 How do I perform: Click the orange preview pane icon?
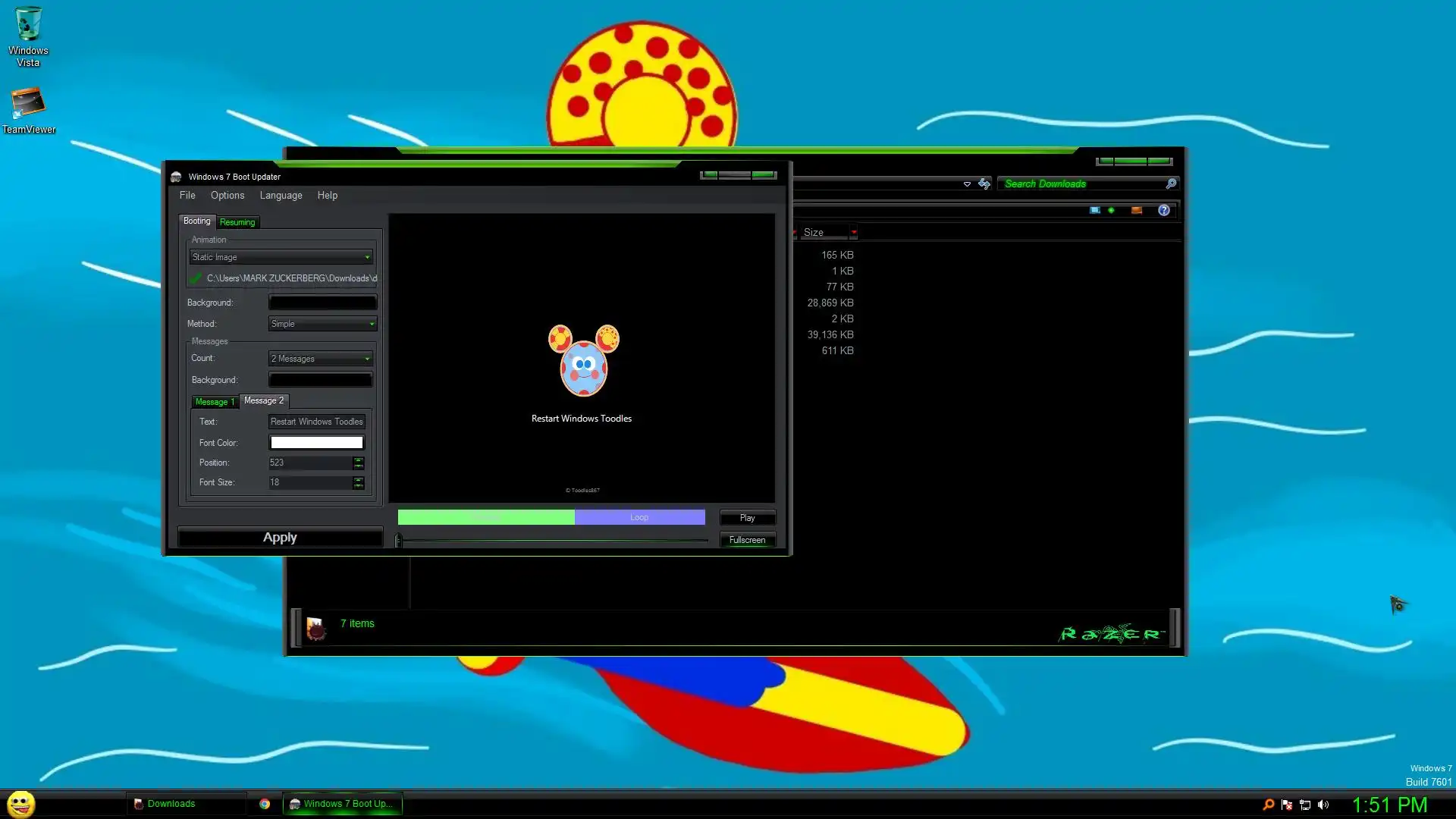1136,210
